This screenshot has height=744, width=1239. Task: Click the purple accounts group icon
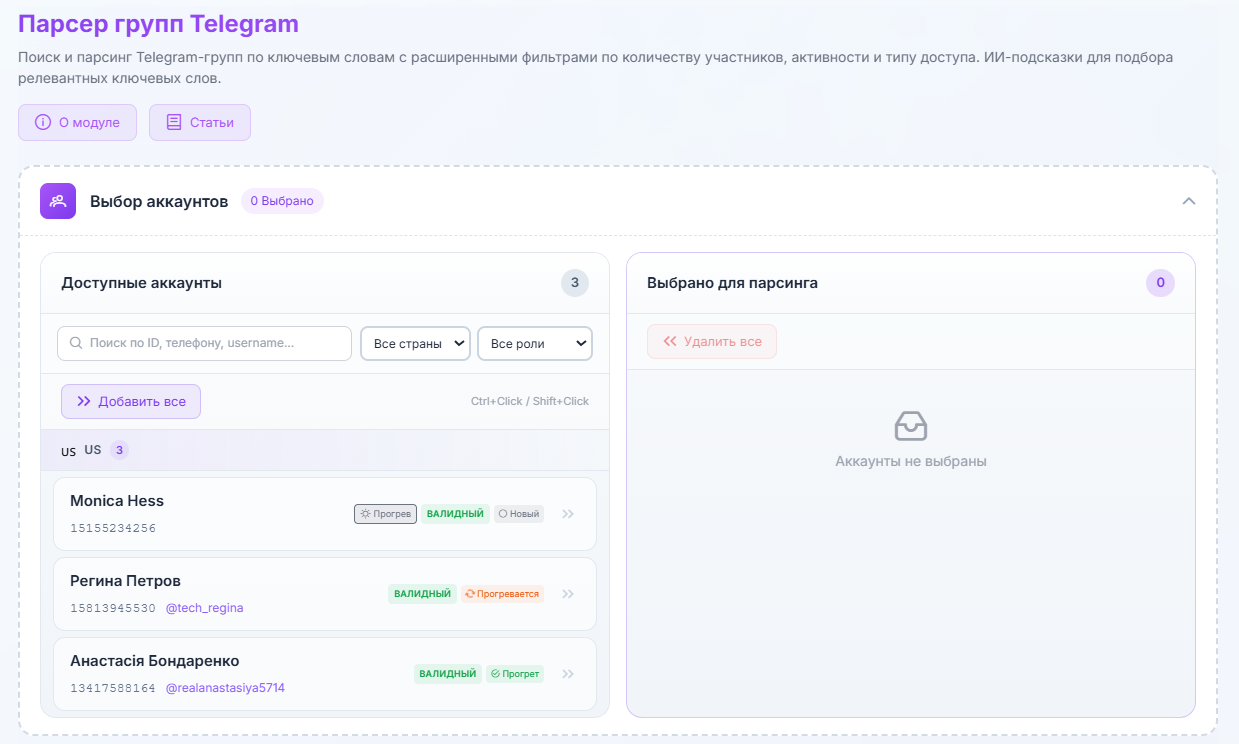58,201
